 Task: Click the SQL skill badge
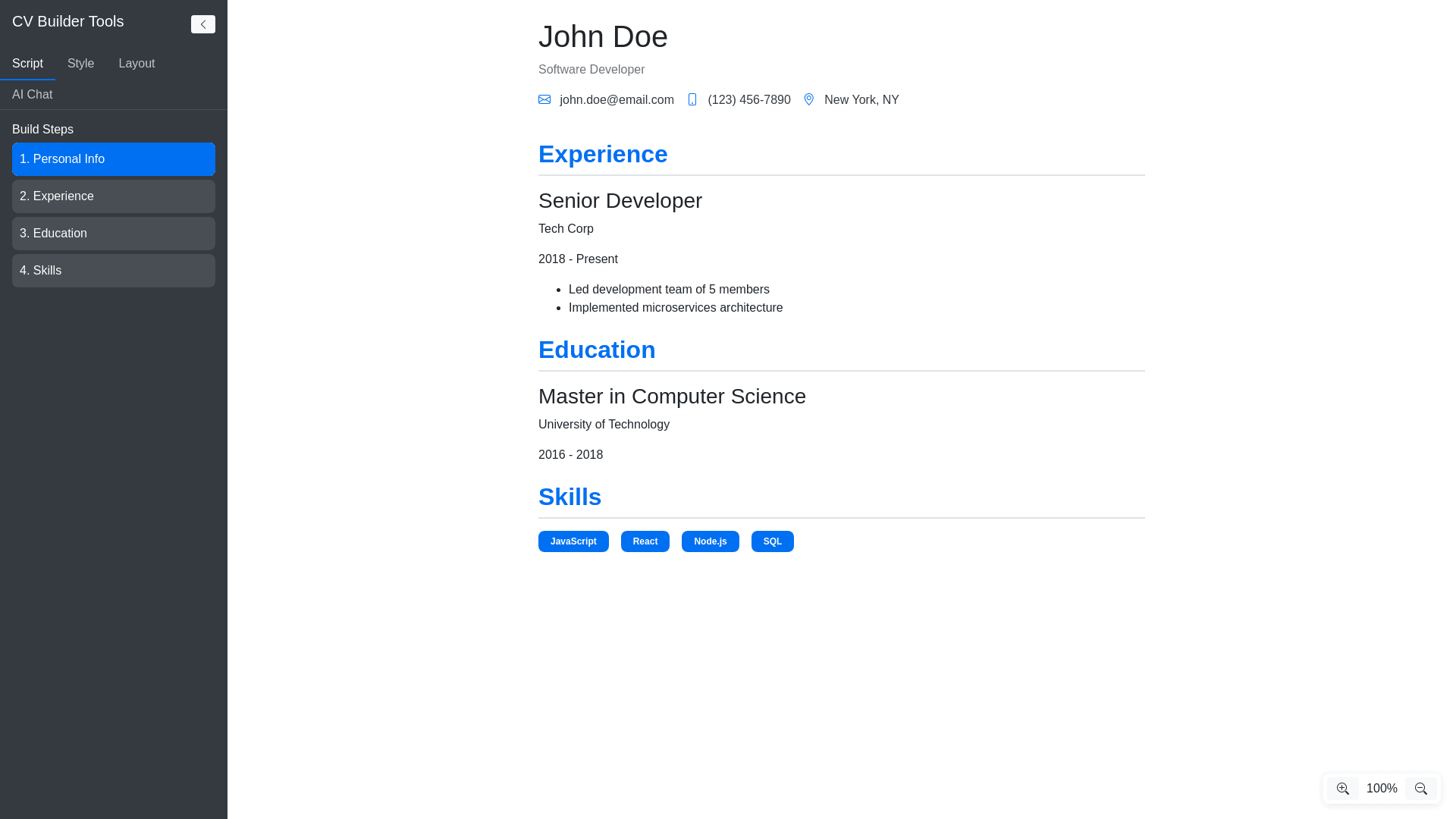[772, 541]
